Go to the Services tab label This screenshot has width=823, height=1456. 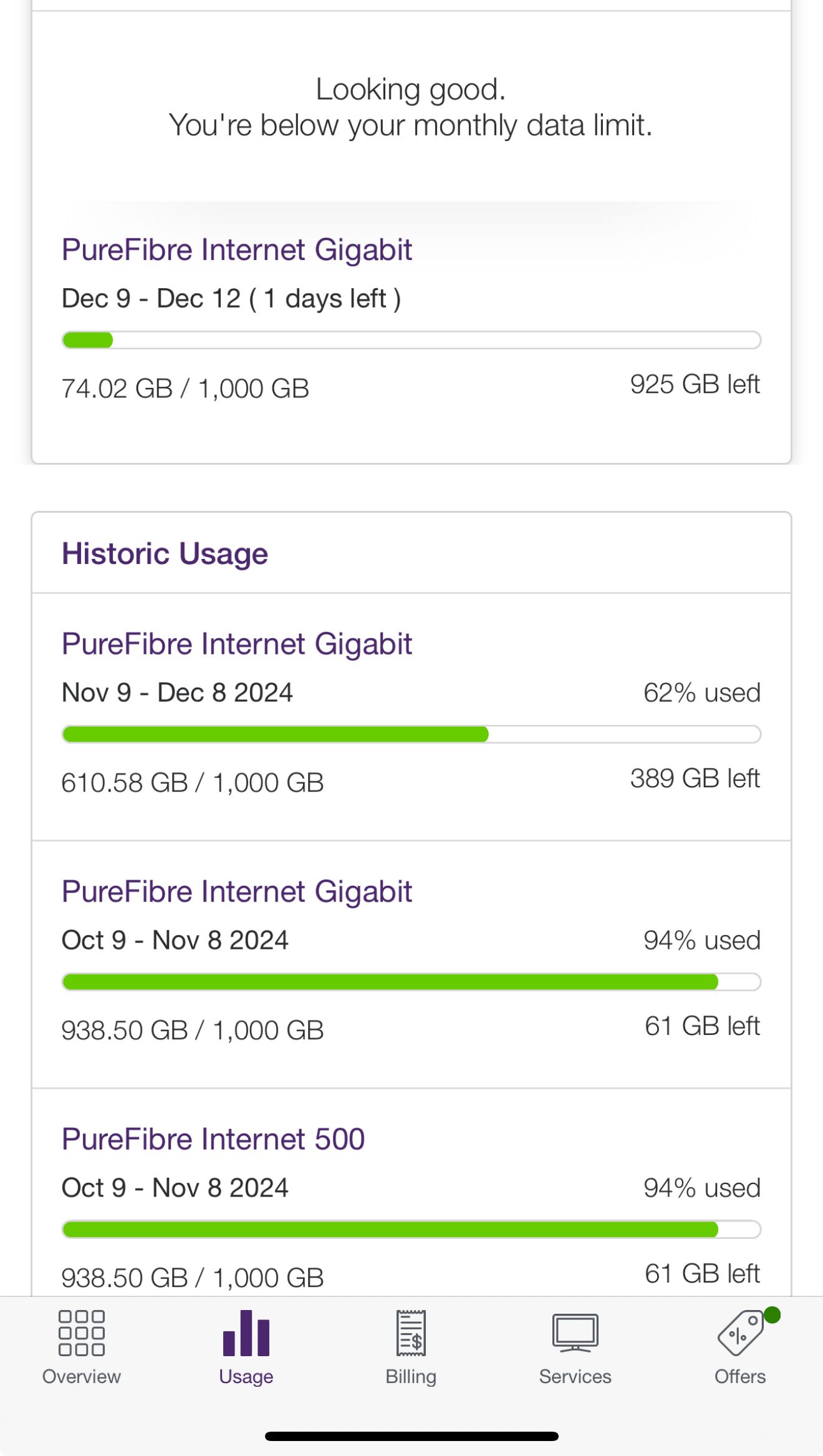point(575,1376)
